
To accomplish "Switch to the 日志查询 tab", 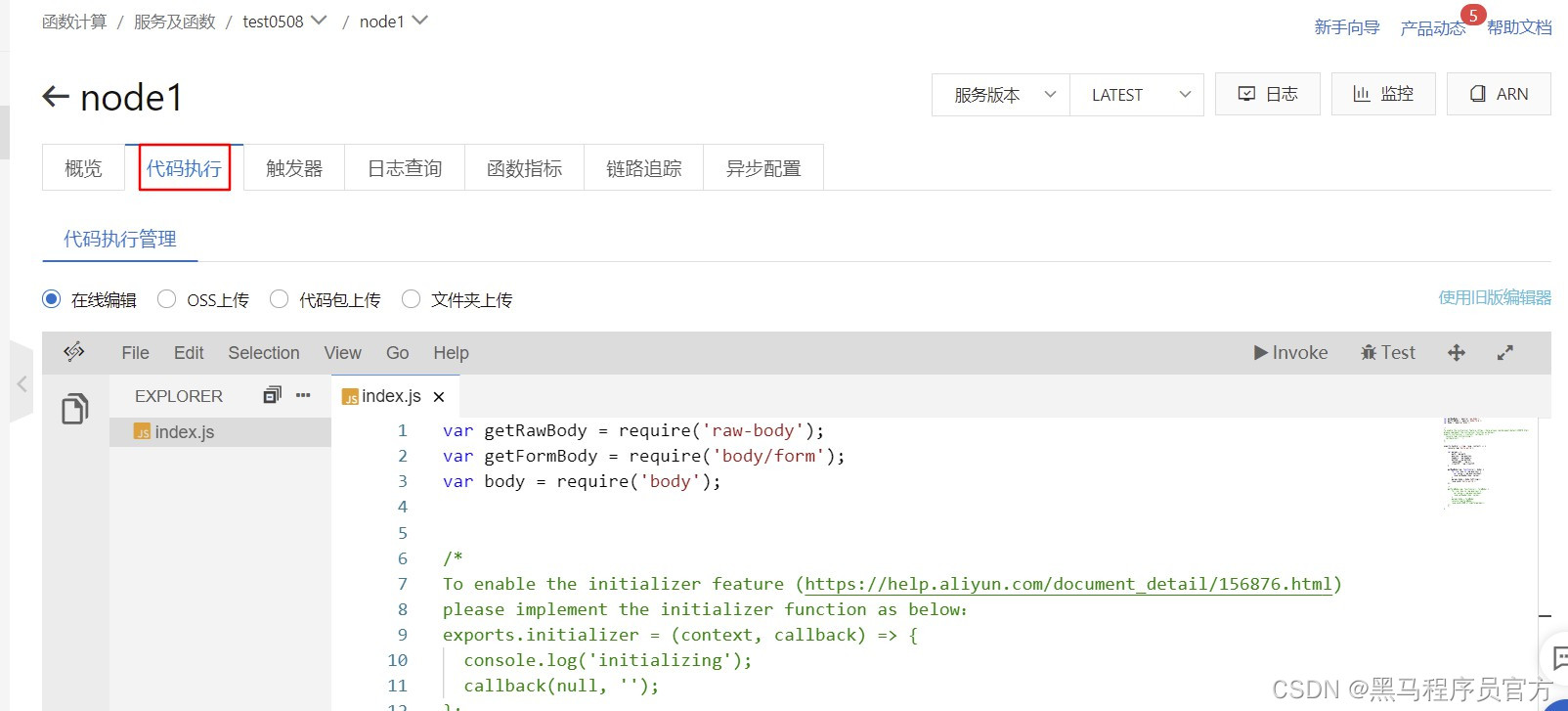I will click(x=405, y=168).
